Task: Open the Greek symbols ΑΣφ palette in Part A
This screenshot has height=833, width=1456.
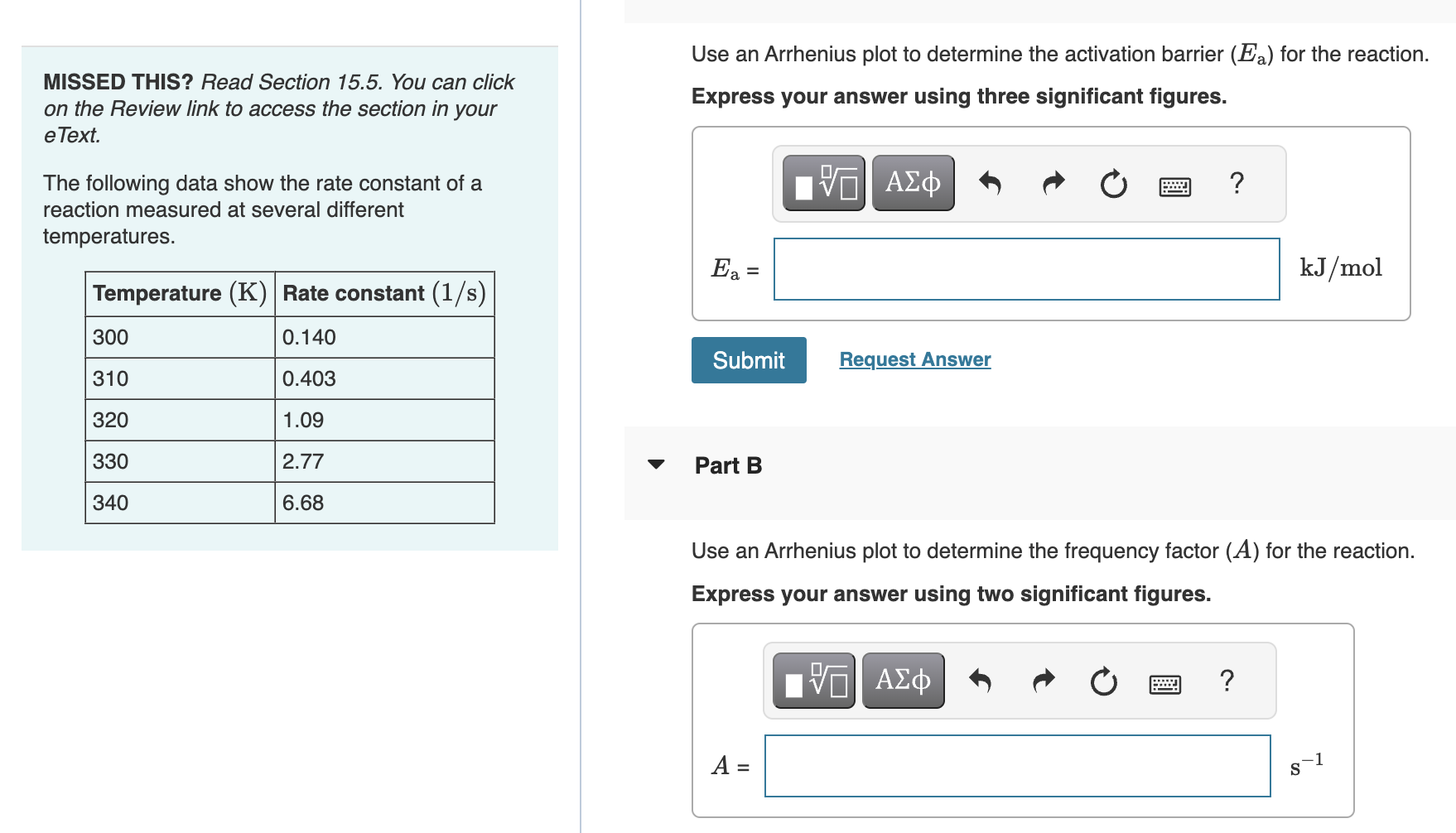Action: pyautogui.click(x=911, y=182)
